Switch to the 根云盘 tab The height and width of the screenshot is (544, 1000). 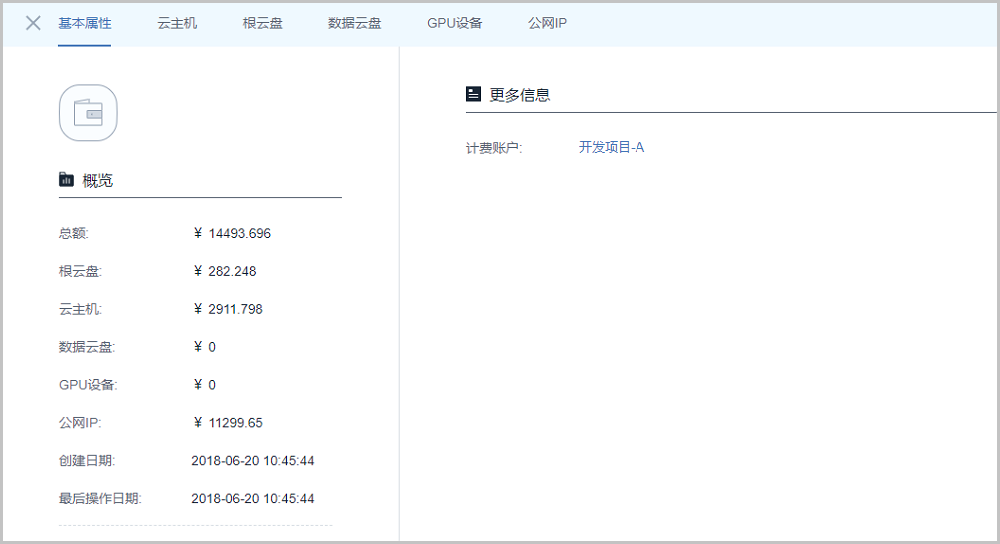[x=262, y=23]
